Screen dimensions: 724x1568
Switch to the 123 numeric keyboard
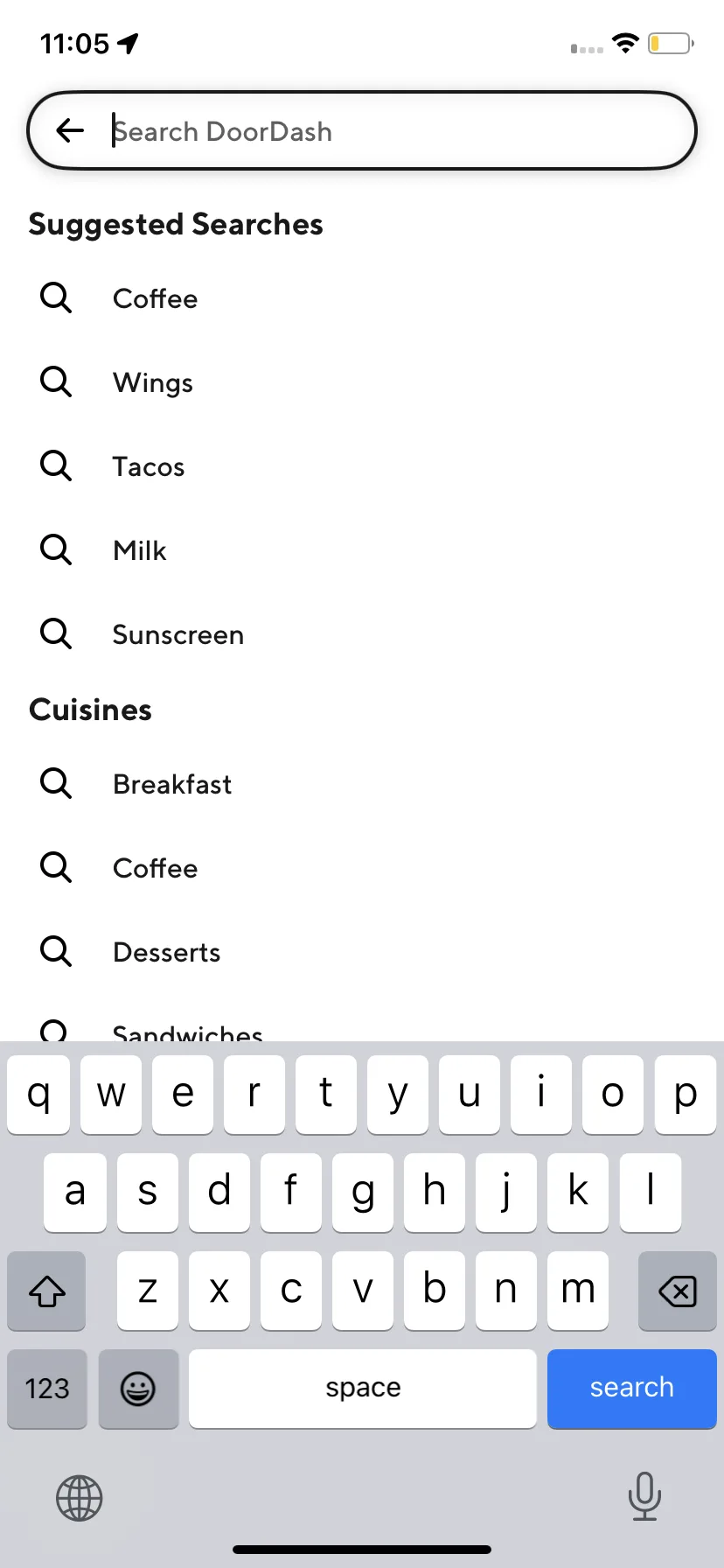click(47, 1389)
